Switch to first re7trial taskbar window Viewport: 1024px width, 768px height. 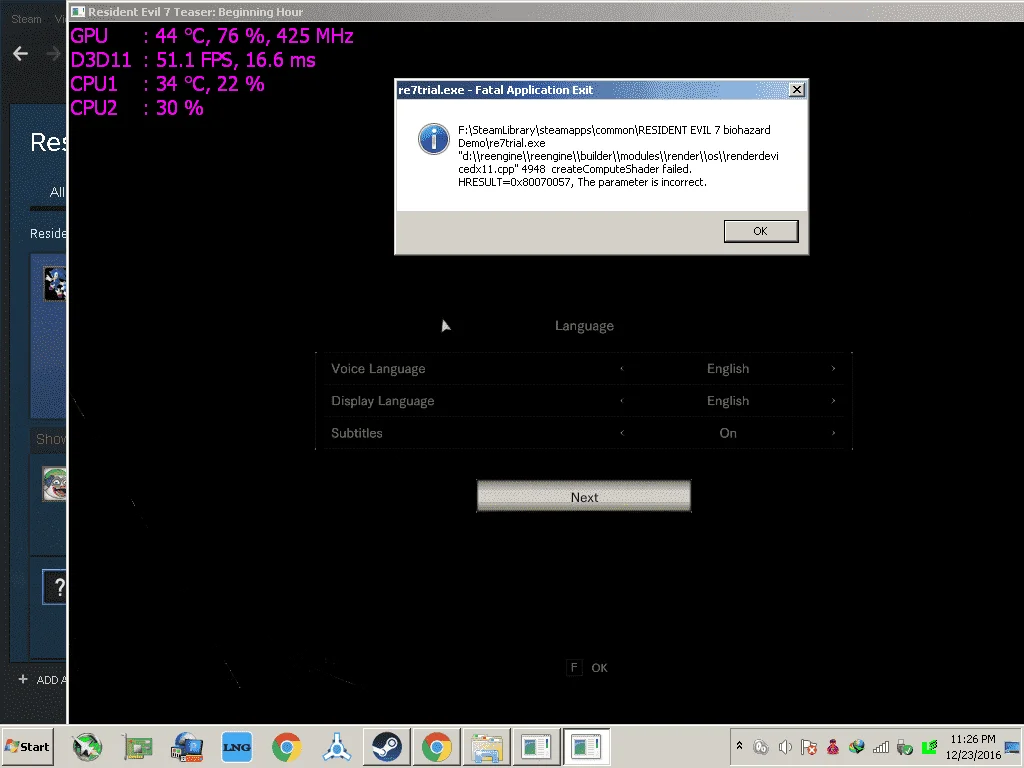pyautogui.click(x=536, y=747)
